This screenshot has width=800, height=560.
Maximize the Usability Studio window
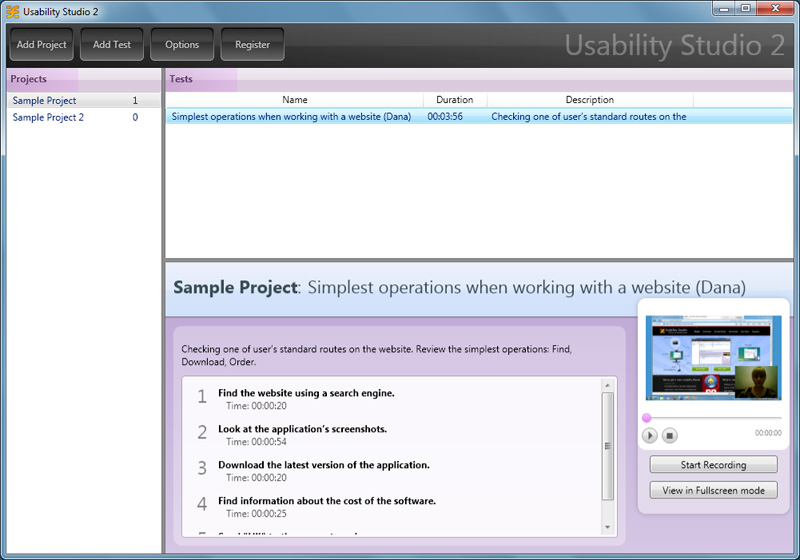pos(745,8)
